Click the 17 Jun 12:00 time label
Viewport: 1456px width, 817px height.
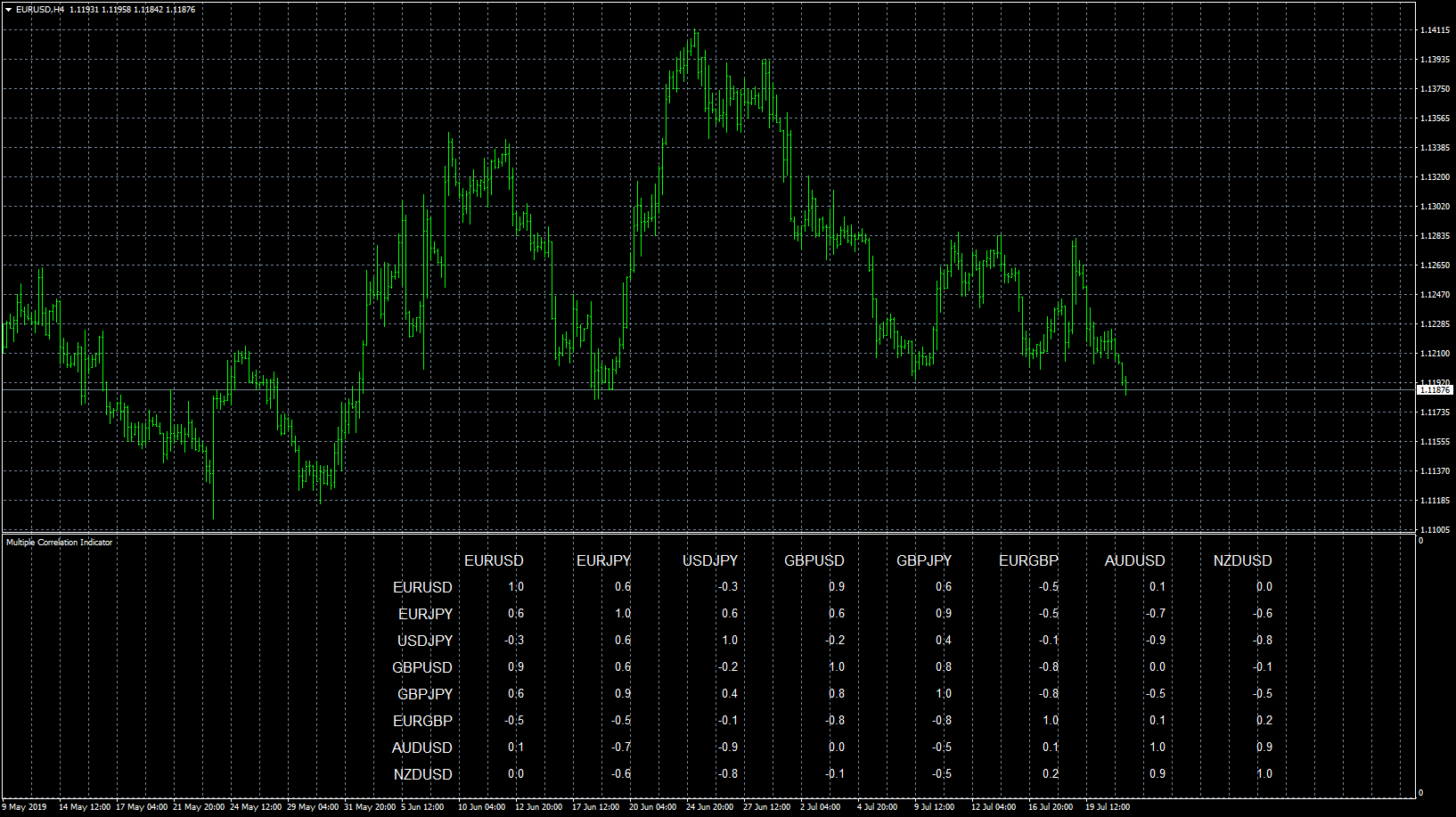[x=596, y=807]
